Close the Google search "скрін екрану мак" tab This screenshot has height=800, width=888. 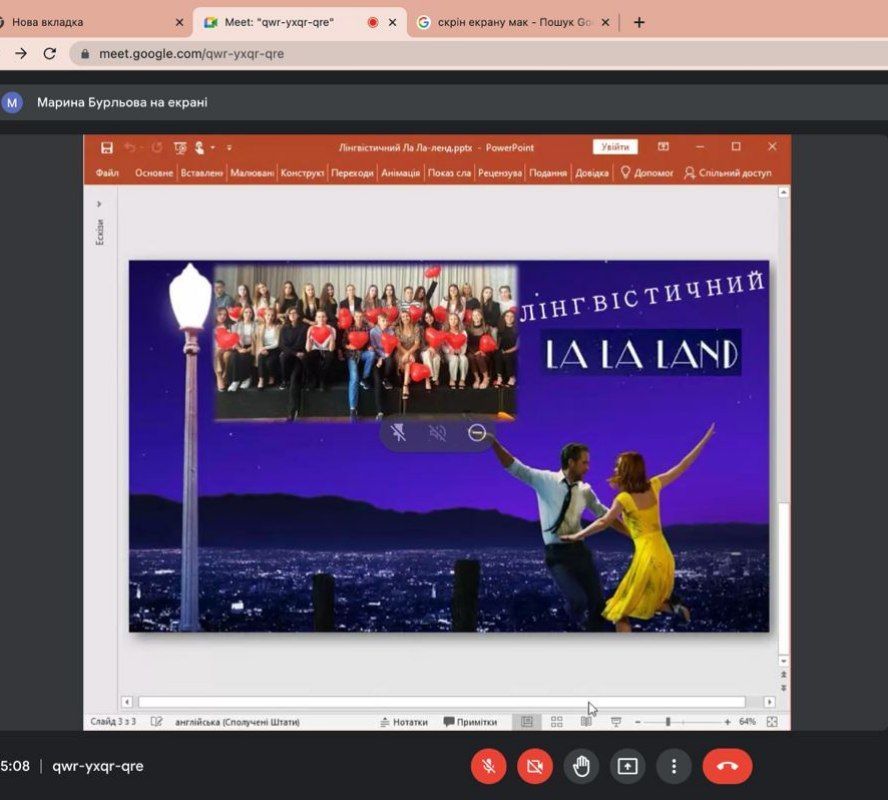point(605,23)
